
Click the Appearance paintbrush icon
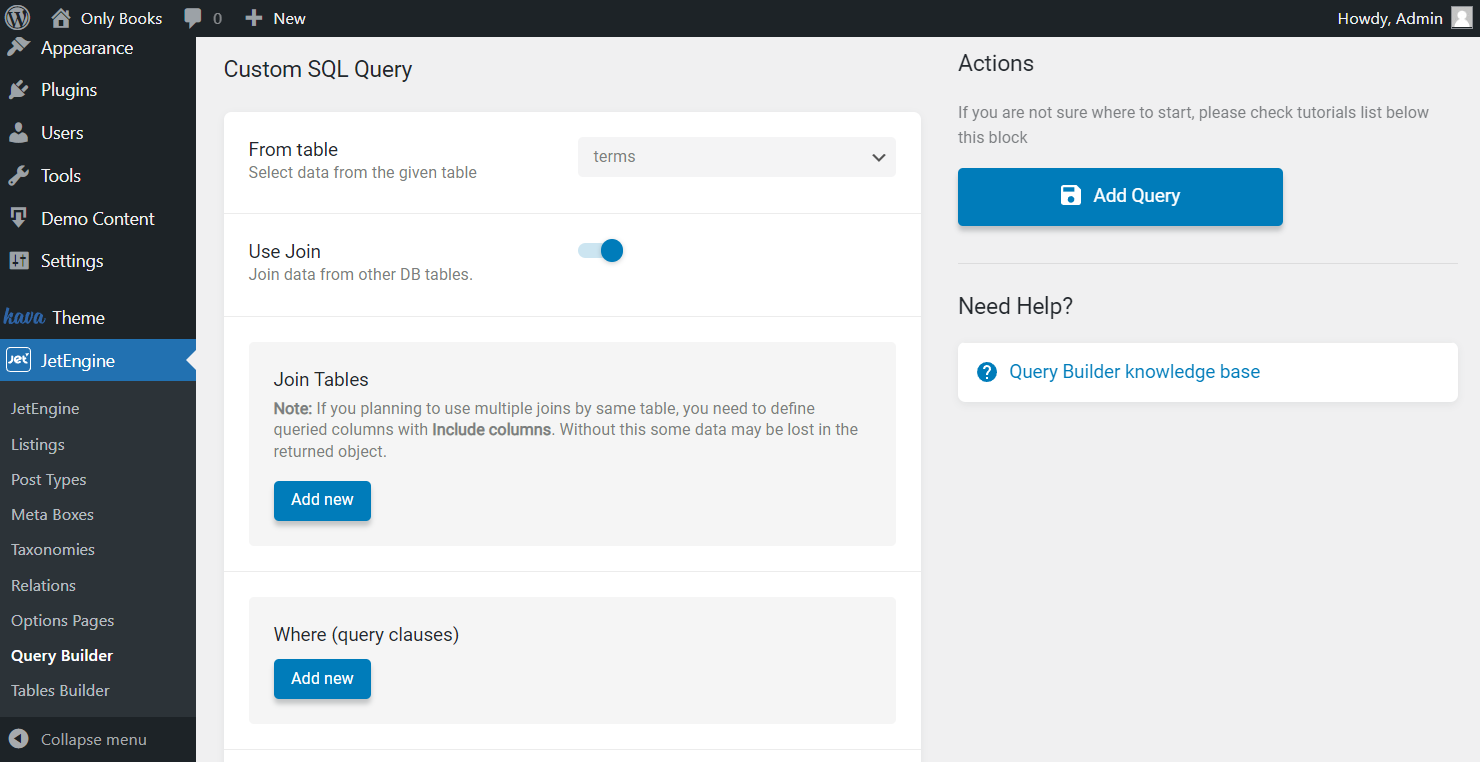(18, 48)
